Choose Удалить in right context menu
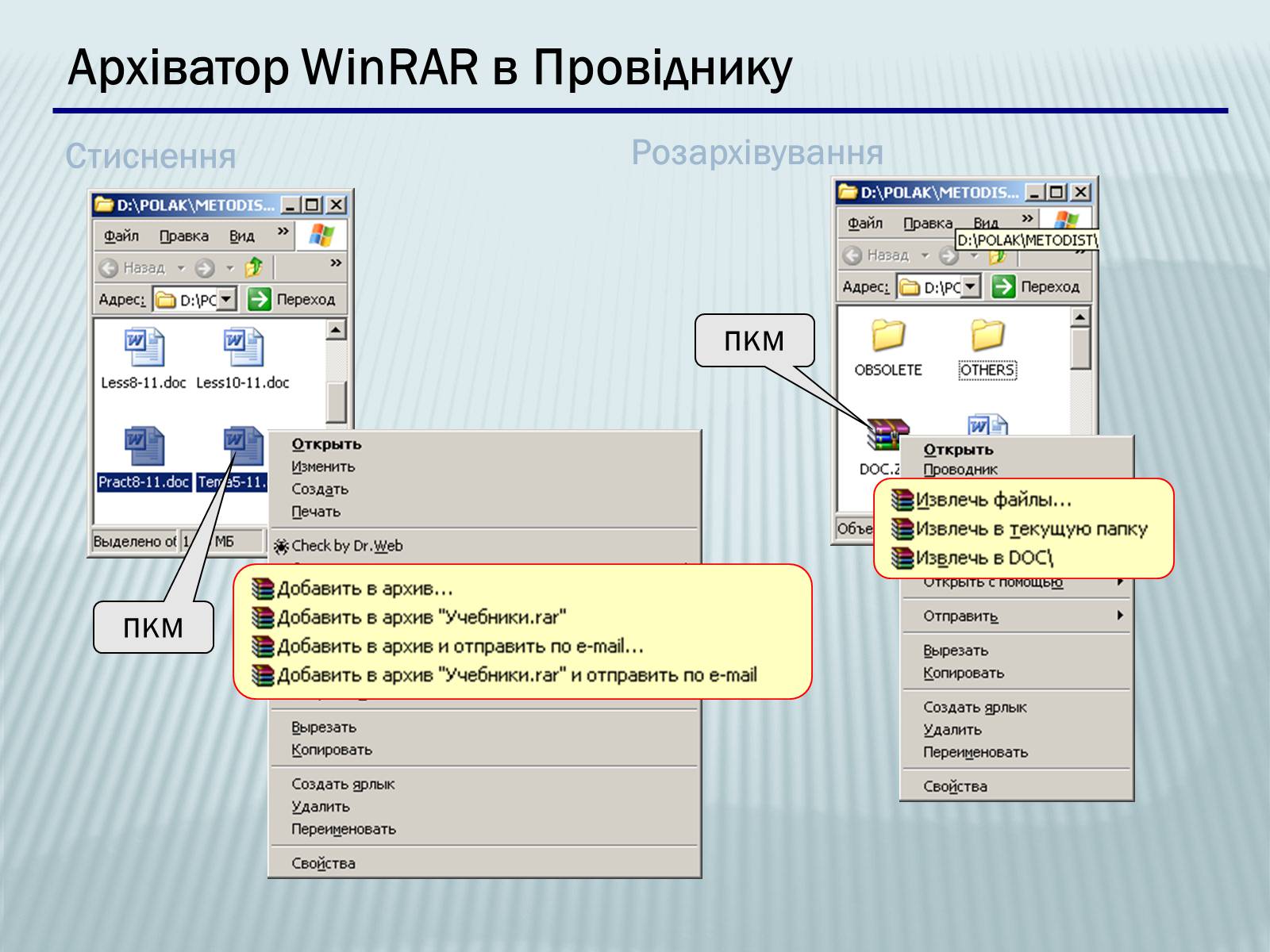Image resolution: width=1270 pixels, height=952 pixels. 952,730
